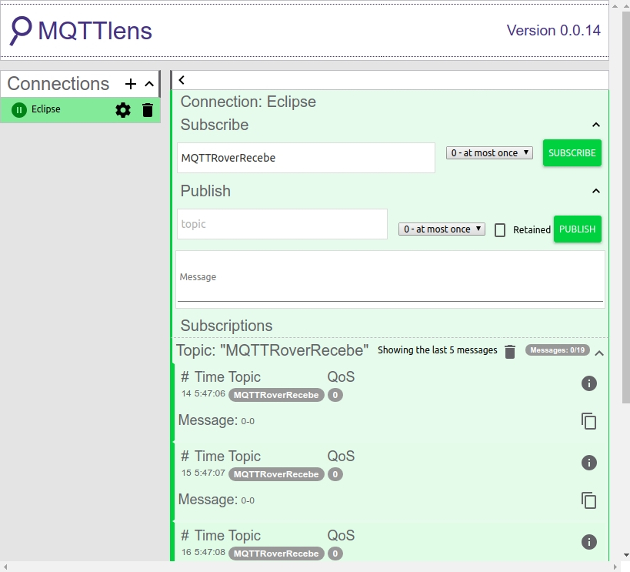The height and width of the screenshot is (572, 630).
Task: Click the horizontal scroll left arrow
Action: [5, 567]
